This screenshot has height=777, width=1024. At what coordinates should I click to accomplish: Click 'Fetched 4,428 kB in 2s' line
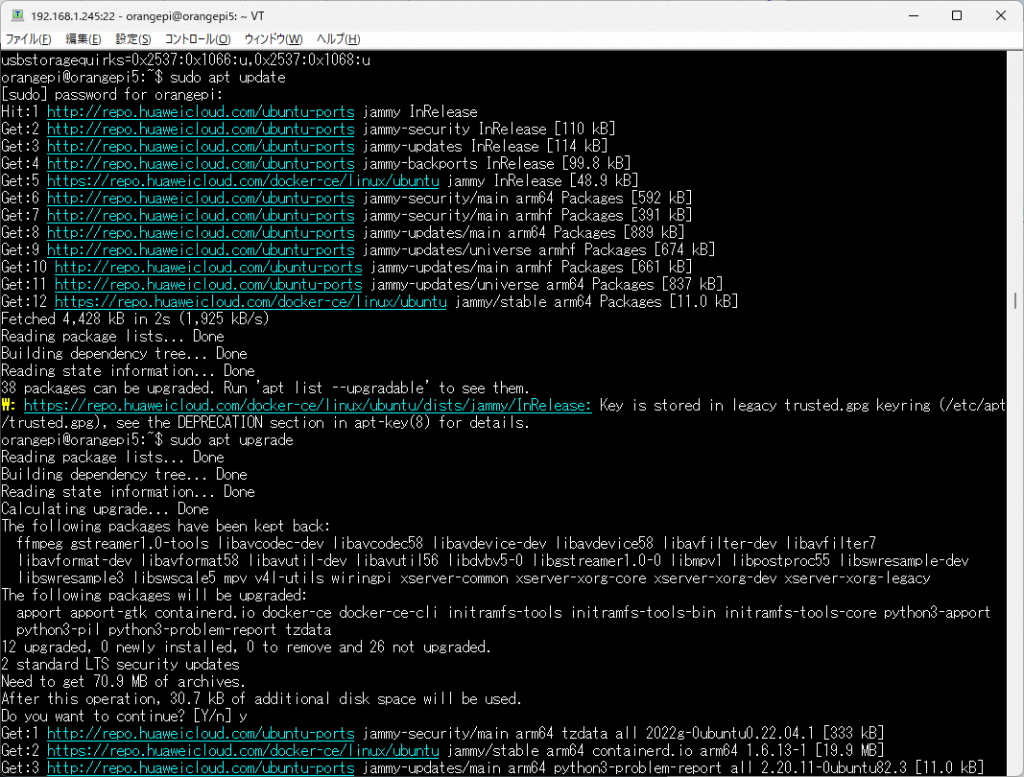135,319
